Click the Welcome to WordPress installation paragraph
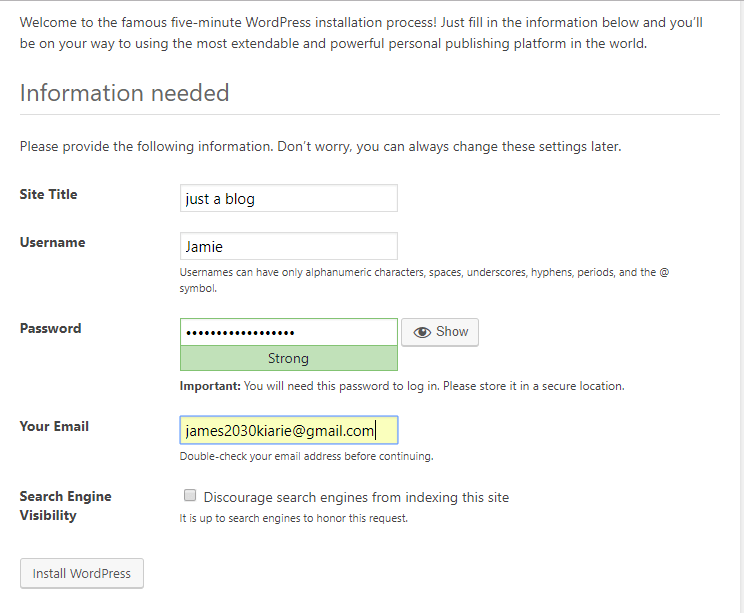The image size is (744, 613). [x=361, y=33]
